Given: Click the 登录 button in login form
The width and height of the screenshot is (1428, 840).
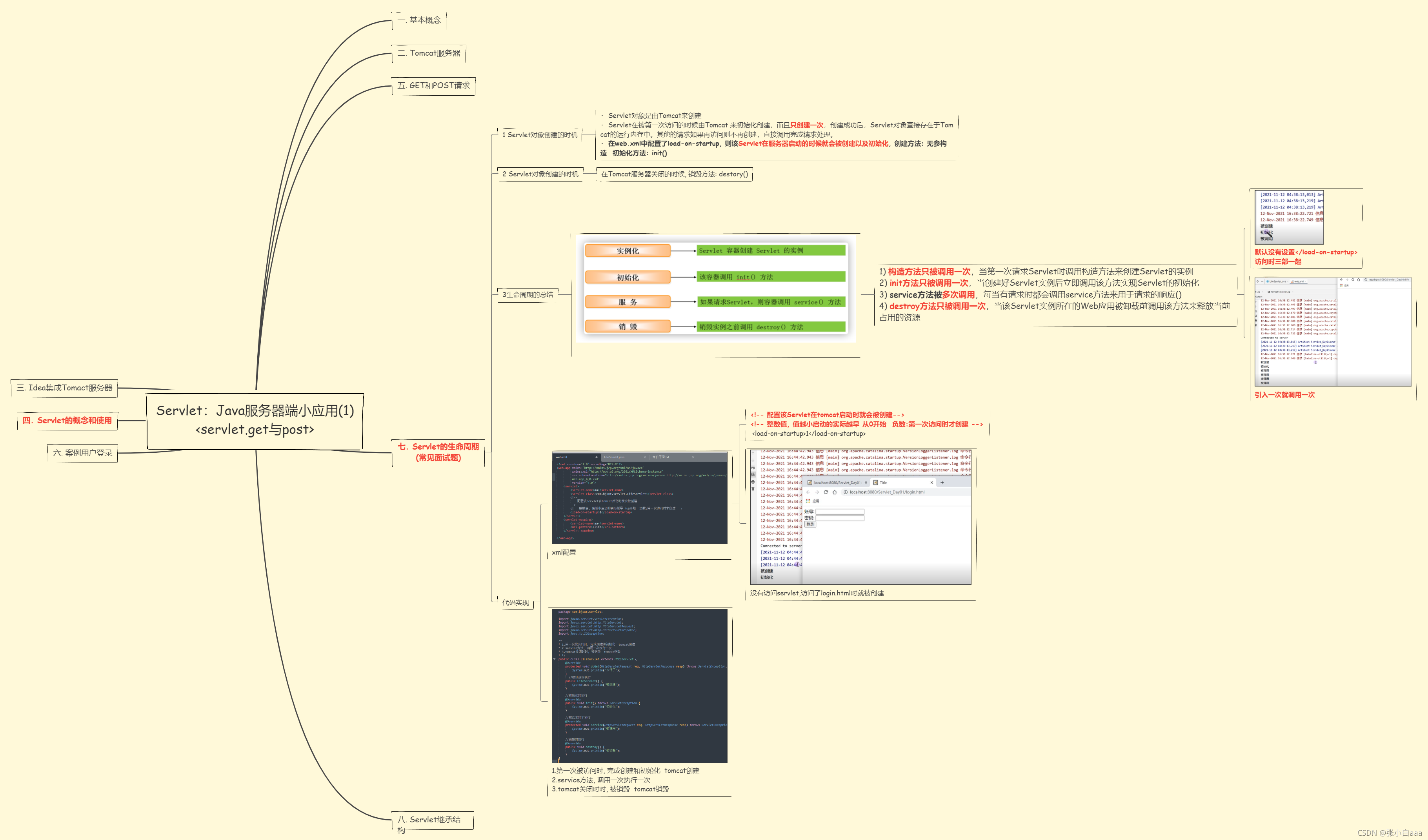Looking at the screenshot, I should click(x=810, y=524).
